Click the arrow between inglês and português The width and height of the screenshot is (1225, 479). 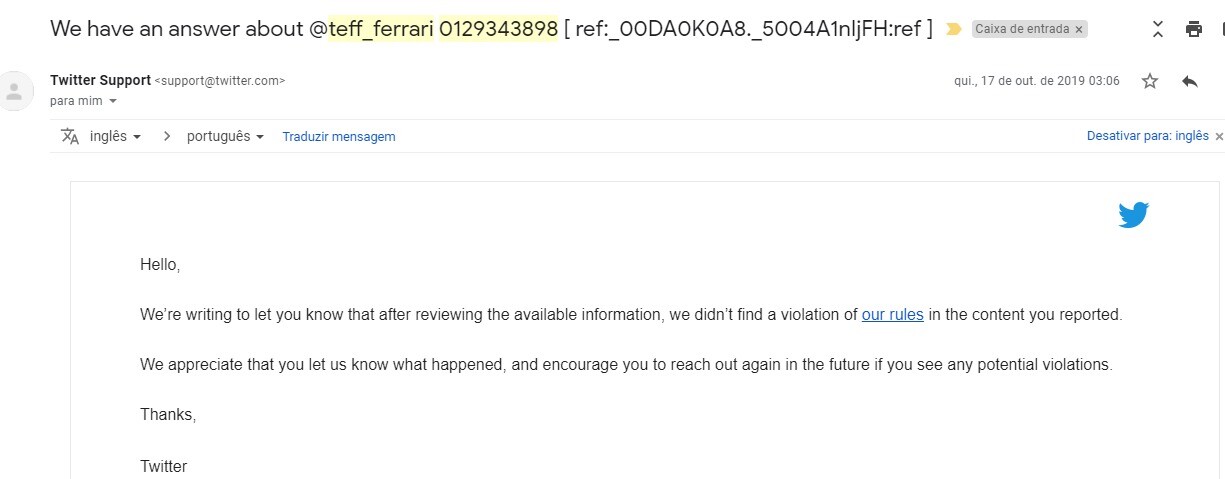[x=166, y=136]
